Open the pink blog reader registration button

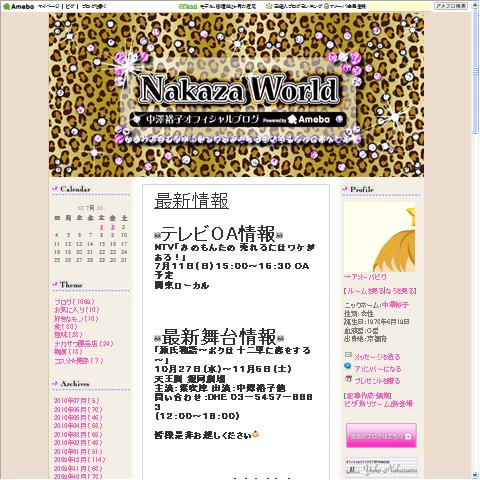tap(381, 436)
